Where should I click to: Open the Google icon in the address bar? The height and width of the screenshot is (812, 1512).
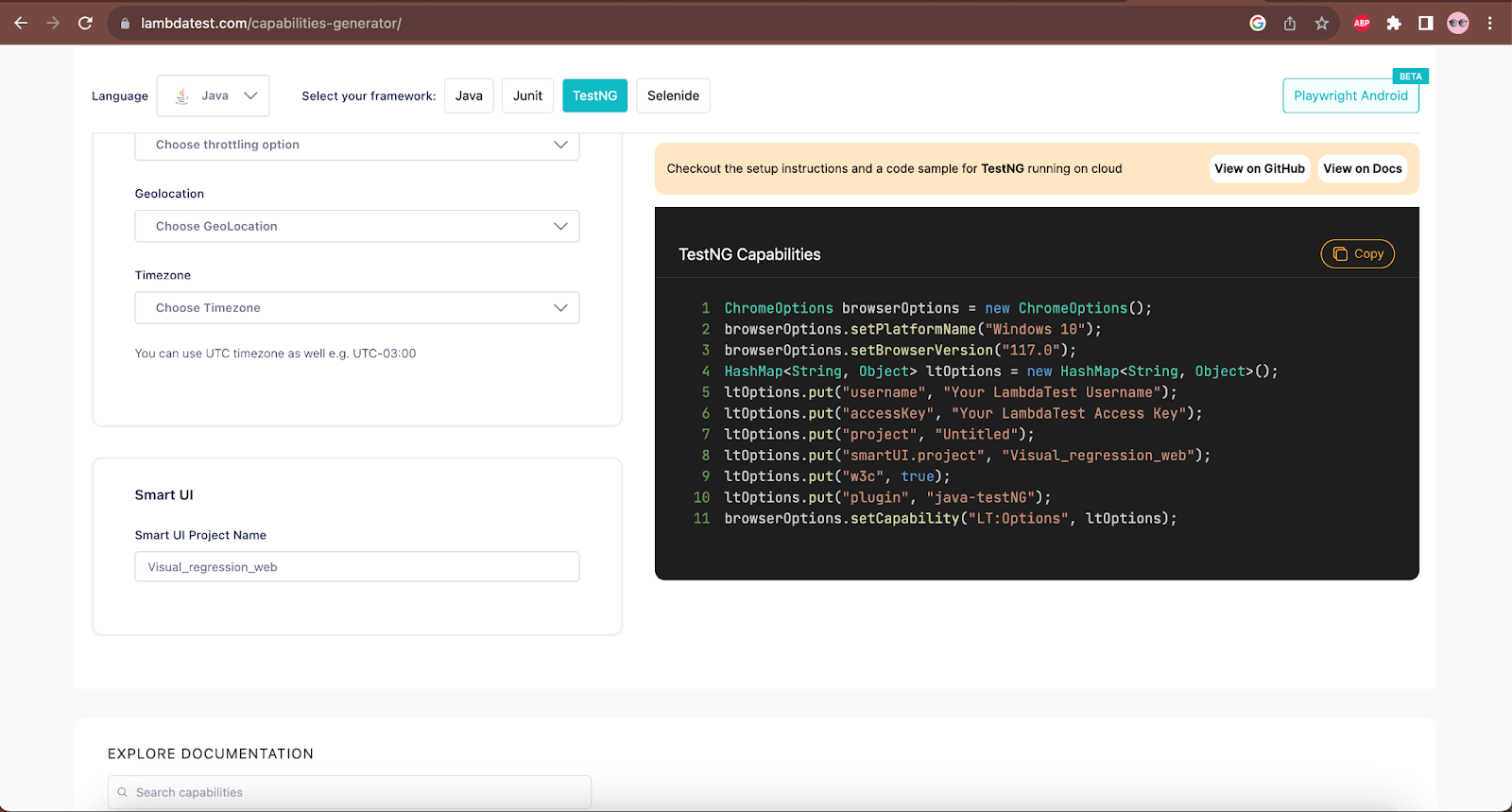click(x=1258, y=23)
